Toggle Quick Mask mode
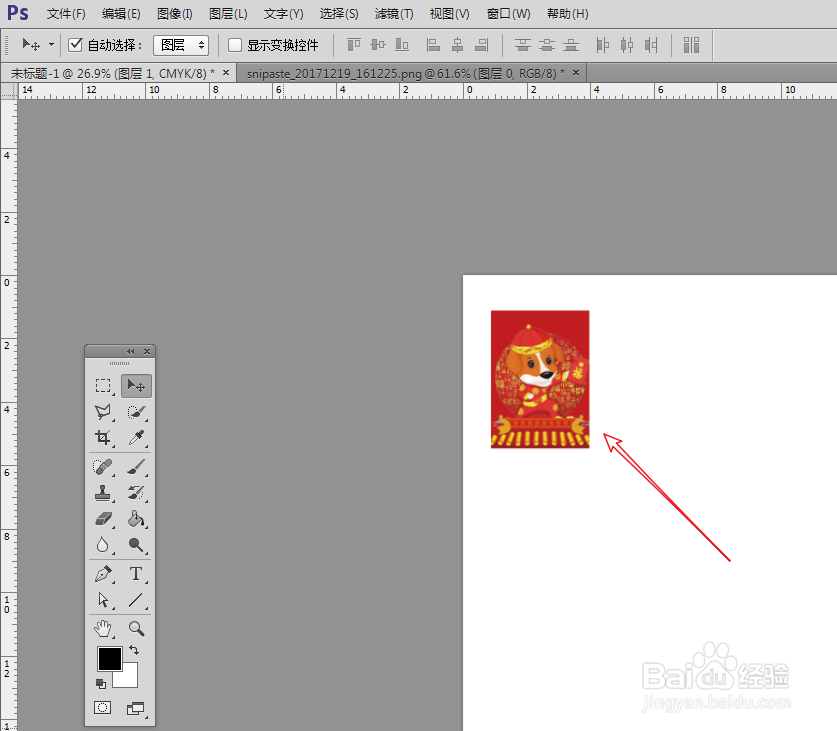This screenshot has width=837, height=731. (102, 708)
